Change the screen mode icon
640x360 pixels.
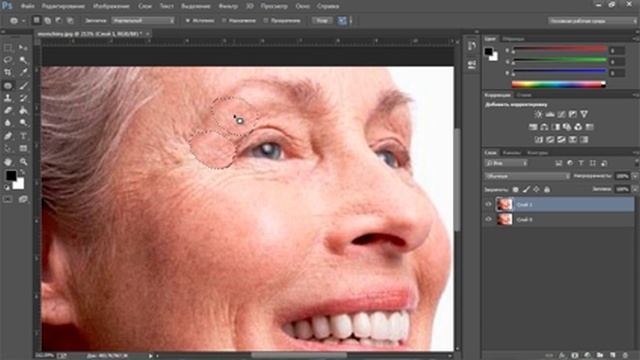[23, 199]
